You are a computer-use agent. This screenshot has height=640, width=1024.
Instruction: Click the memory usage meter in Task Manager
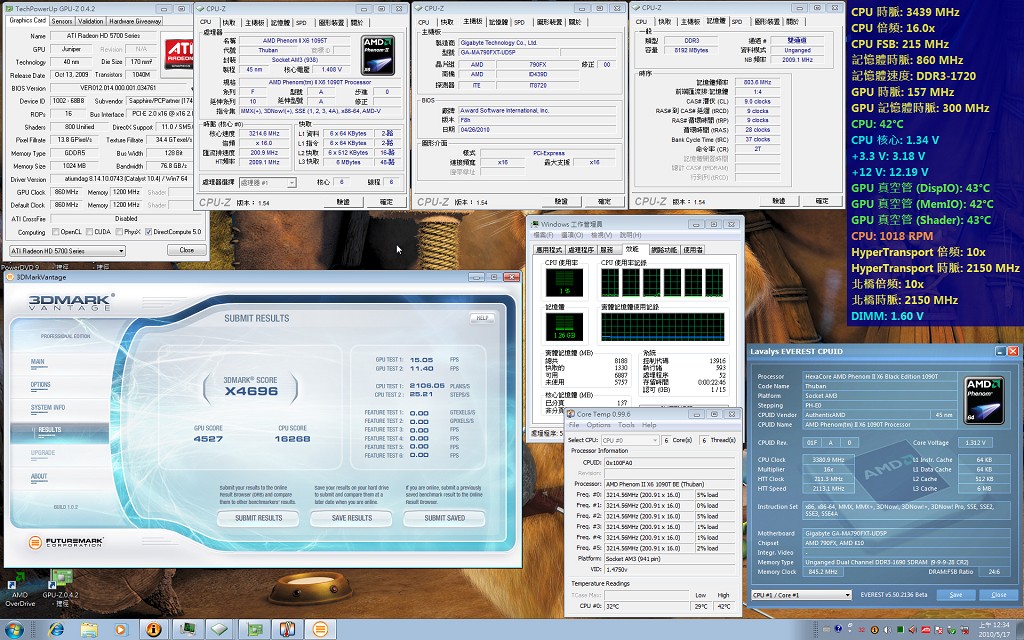[x=564, y=327]
